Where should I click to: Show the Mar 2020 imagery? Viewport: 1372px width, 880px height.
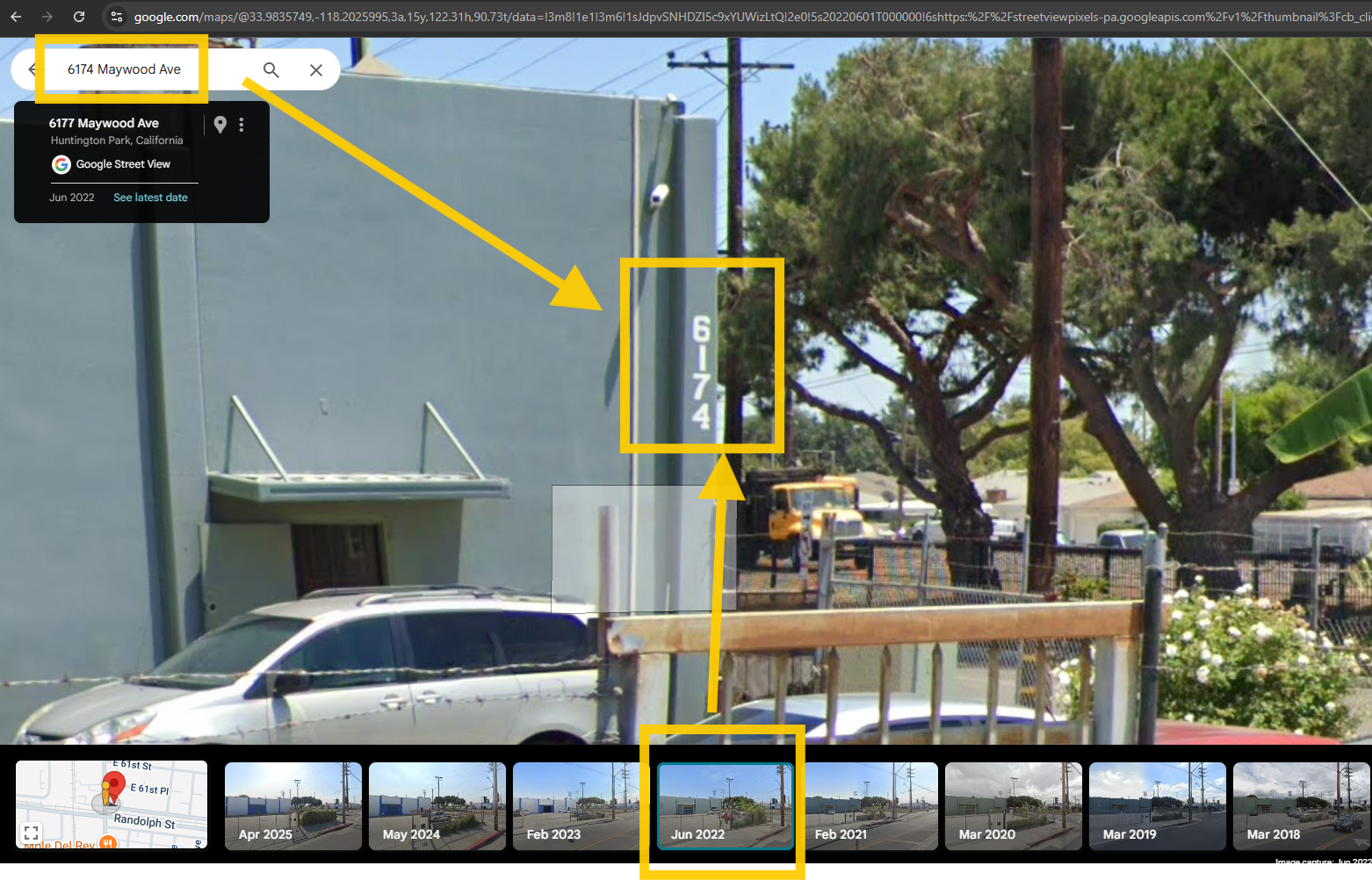(1014, 806)
